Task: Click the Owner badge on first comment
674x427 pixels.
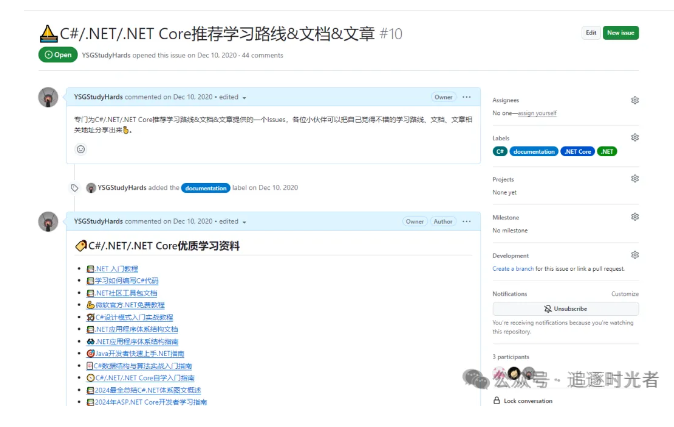Action: [x=443, y=97]
